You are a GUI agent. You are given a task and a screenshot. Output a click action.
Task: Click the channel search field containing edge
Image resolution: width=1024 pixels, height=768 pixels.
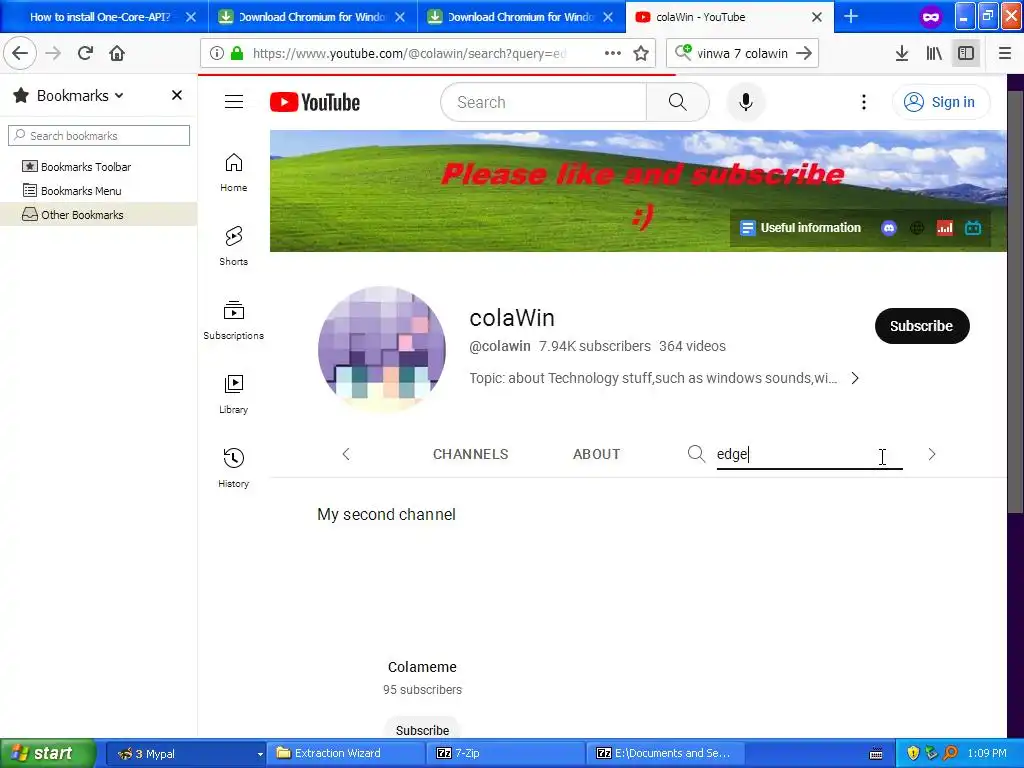coord(809,455)
